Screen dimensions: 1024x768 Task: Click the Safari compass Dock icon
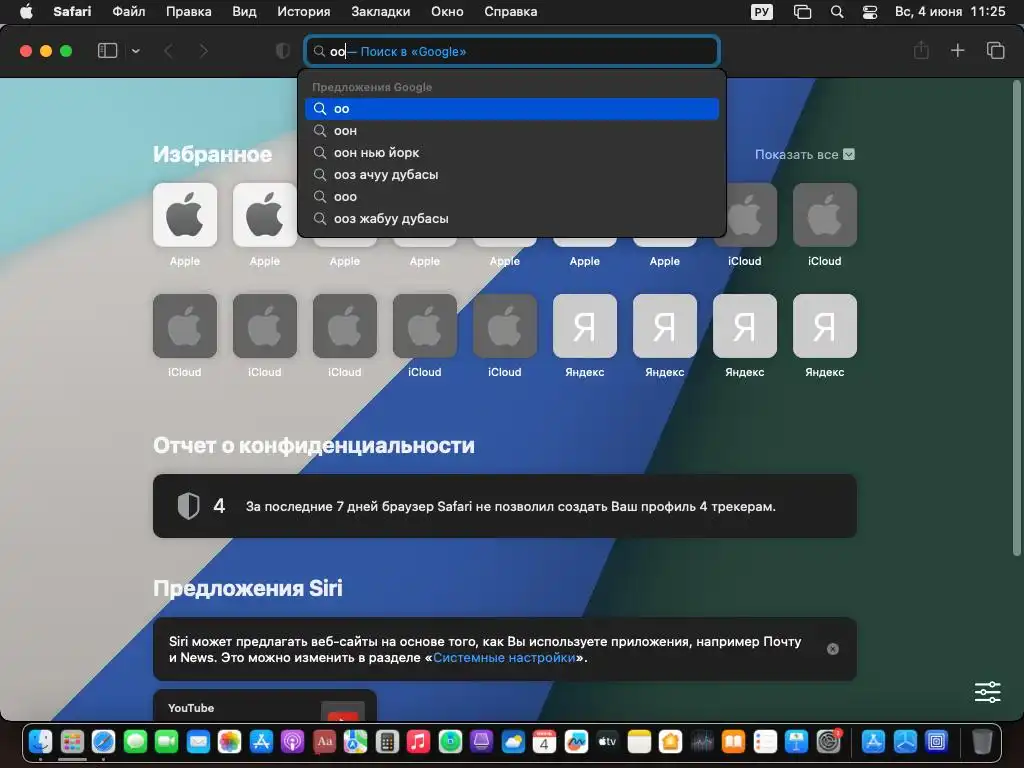tap(103, 741)
